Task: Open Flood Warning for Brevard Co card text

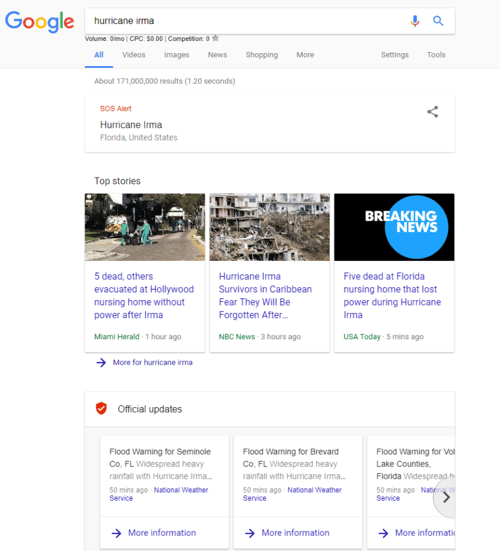Action: [x=294, y=464]
